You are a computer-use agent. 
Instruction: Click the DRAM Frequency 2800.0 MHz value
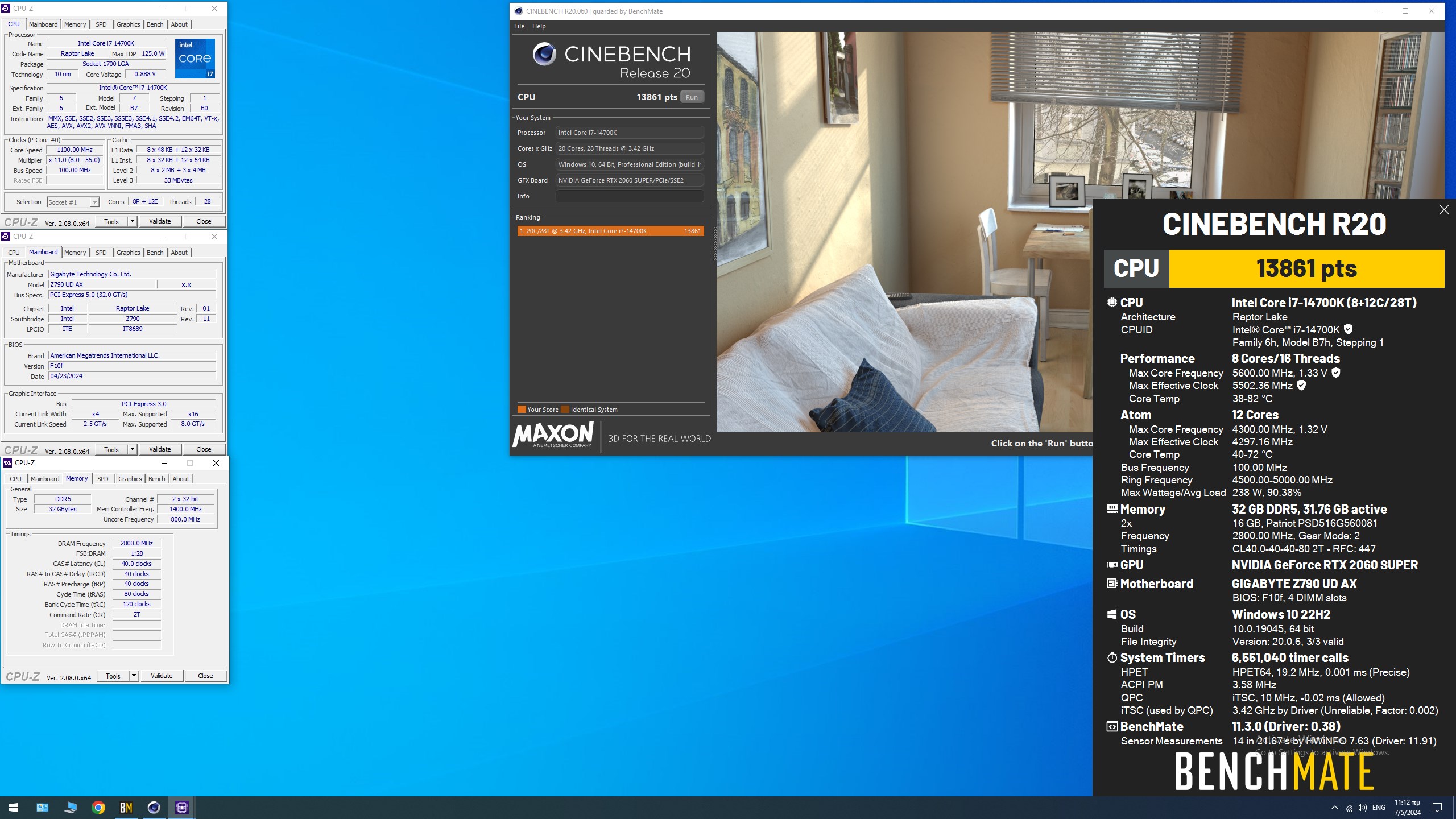point(136,543)
